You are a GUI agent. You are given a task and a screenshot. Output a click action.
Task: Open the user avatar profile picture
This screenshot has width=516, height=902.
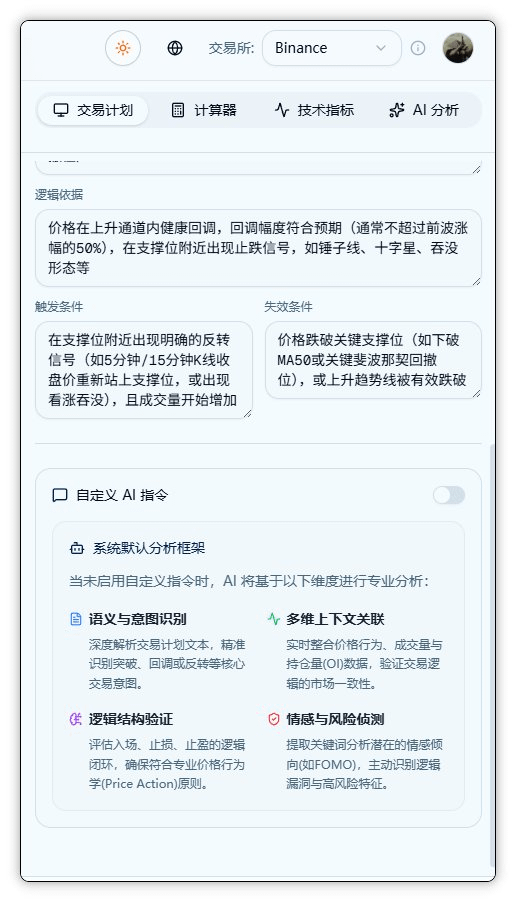tap(458, 48)
